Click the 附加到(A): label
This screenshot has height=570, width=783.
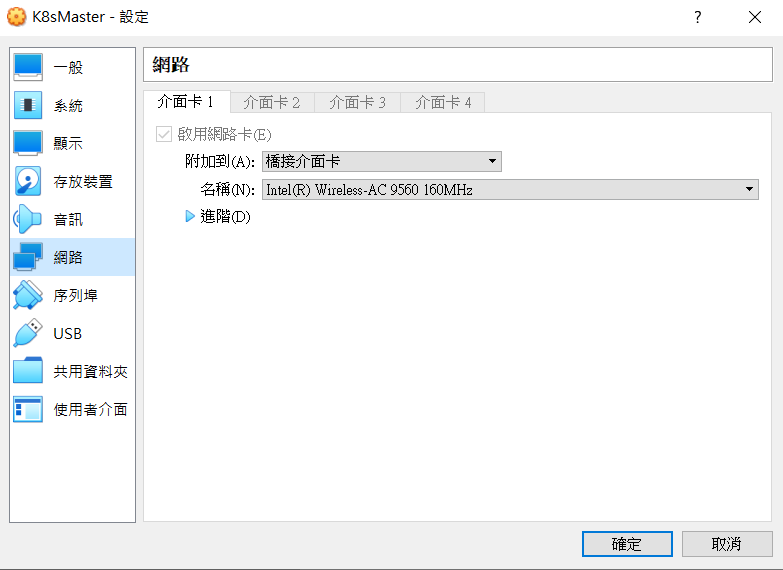220,161
